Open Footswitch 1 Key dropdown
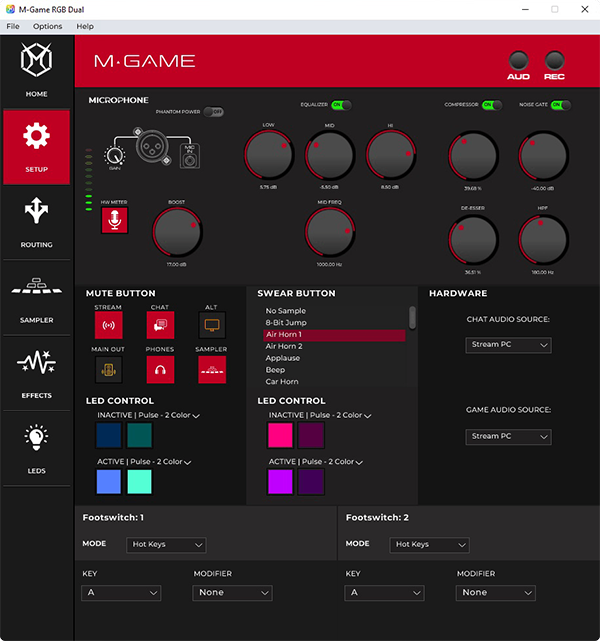The image size is (600, 641). 121,593
